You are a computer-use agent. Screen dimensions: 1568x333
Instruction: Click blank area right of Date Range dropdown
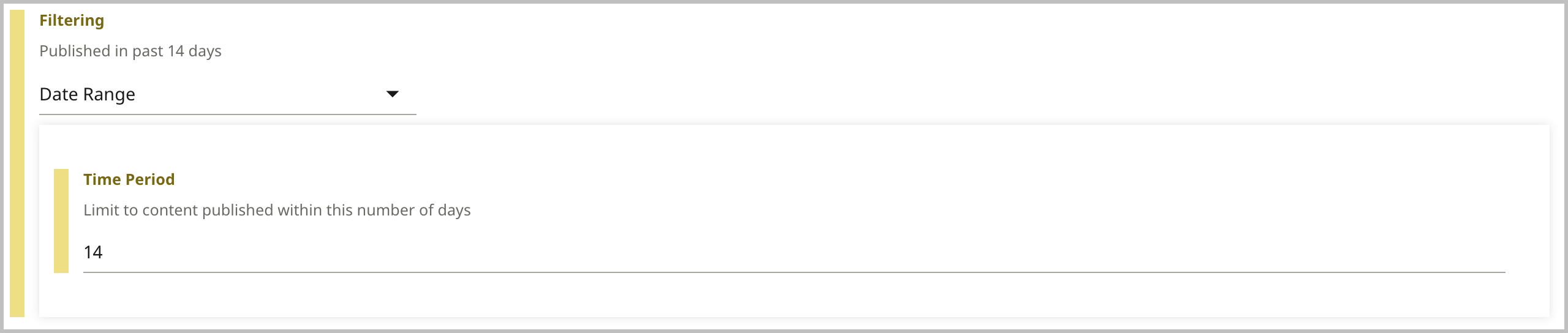tap(919, 94)
